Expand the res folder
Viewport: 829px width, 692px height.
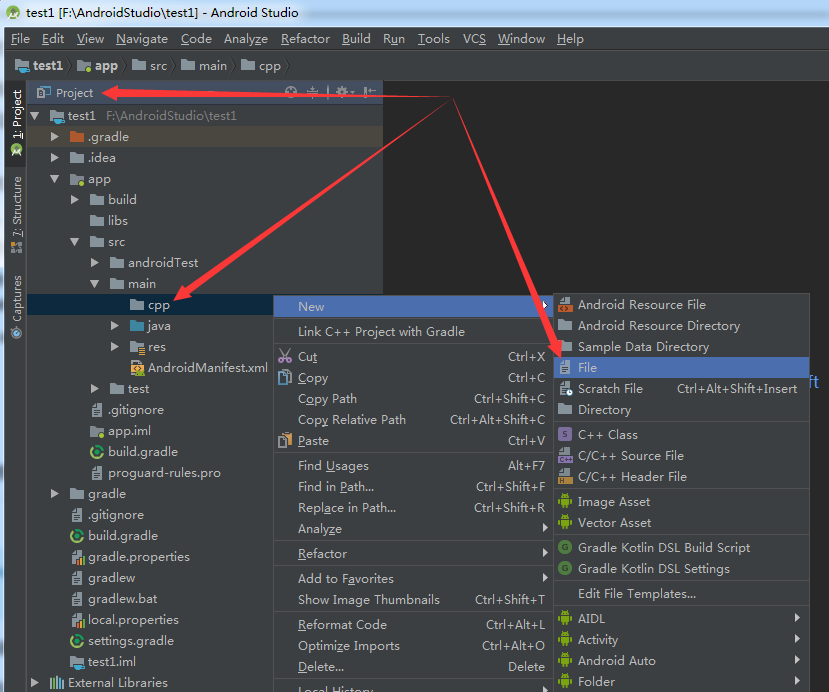click(x=115, y=347)
